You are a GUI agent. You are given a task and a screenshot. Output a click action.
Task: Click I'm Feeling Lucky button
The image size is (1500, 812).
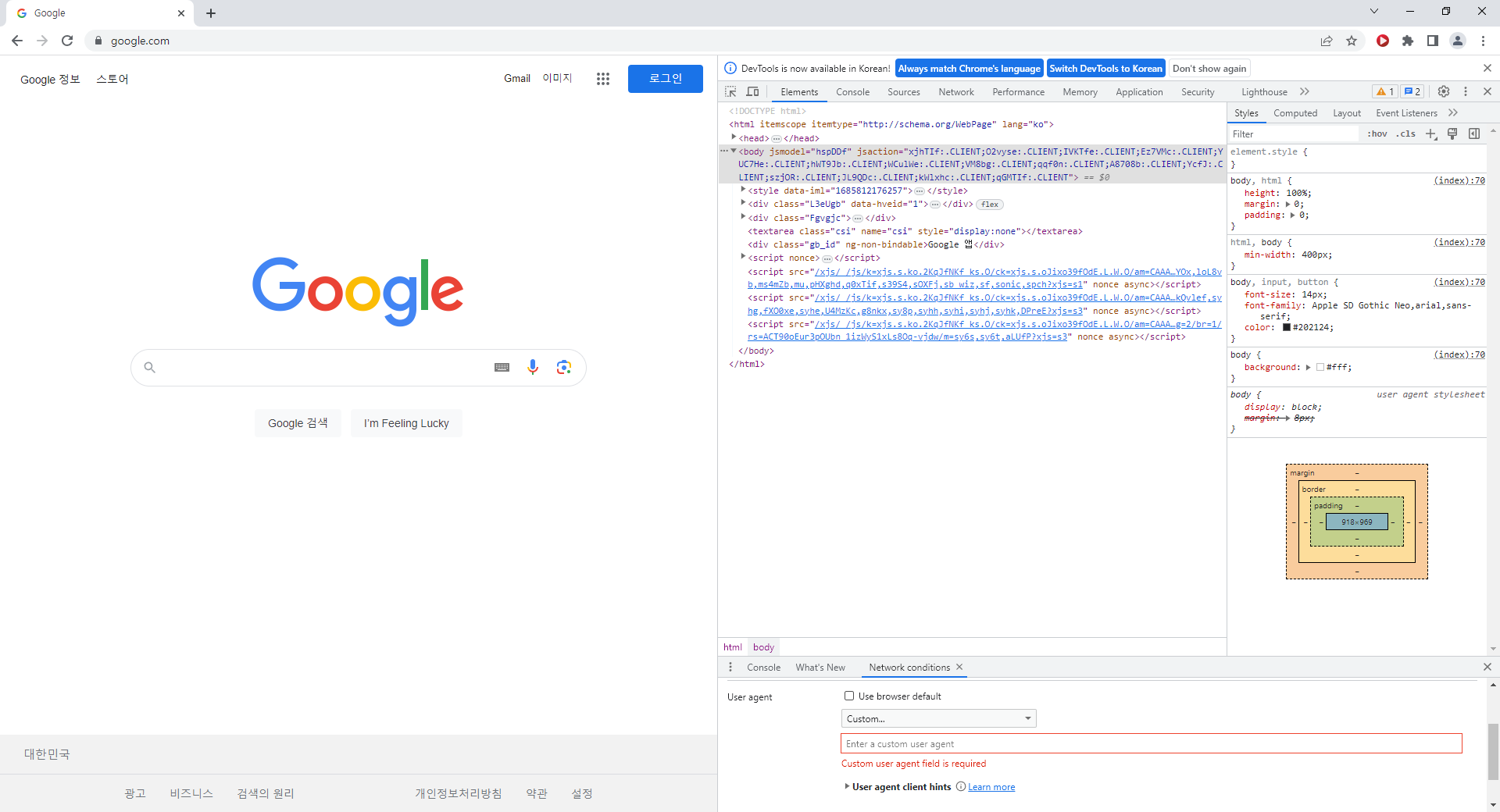click(x=406, y=423)
